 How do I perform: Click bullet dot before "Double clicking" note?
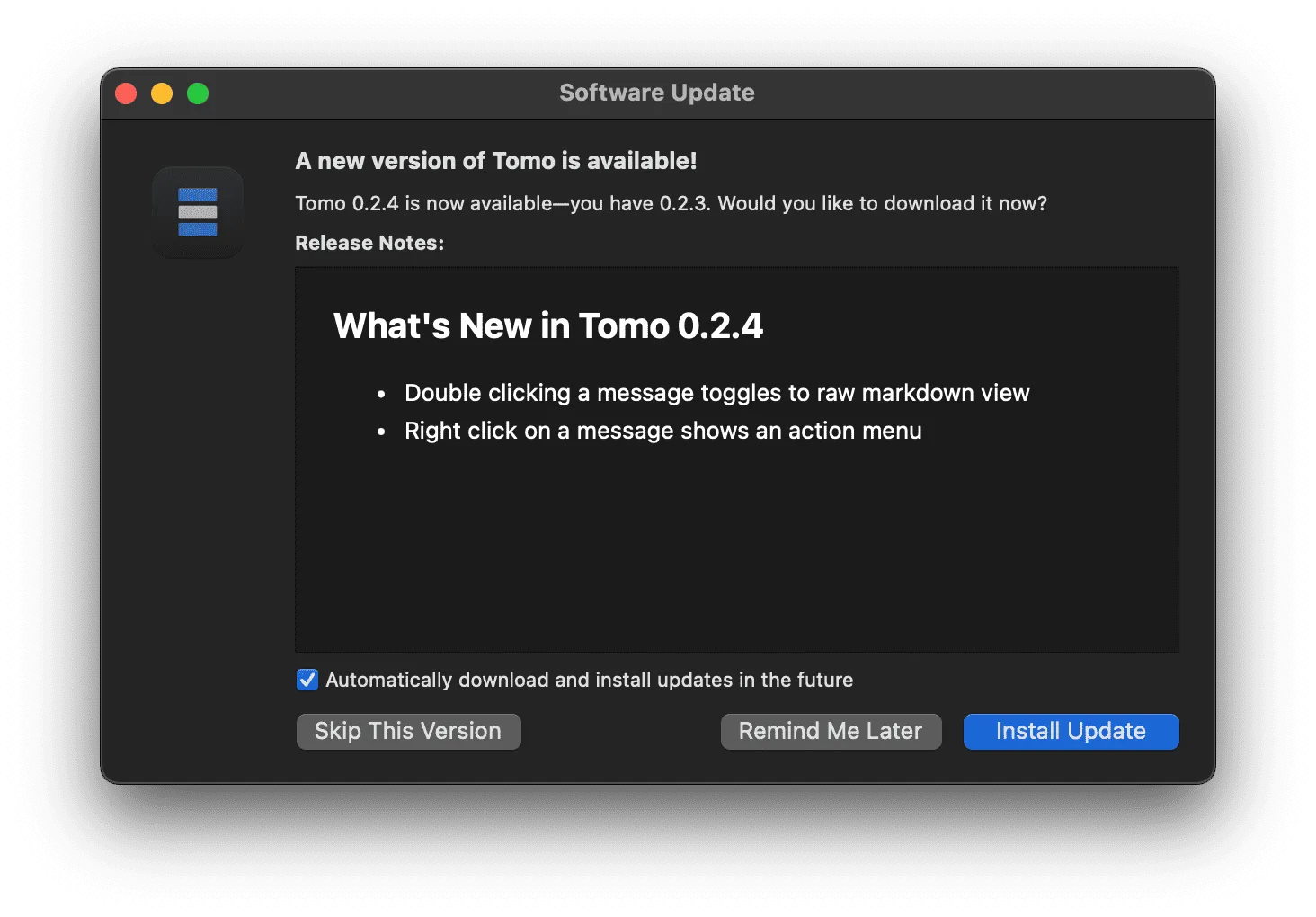pyautogui.click(x=381, y=394)
